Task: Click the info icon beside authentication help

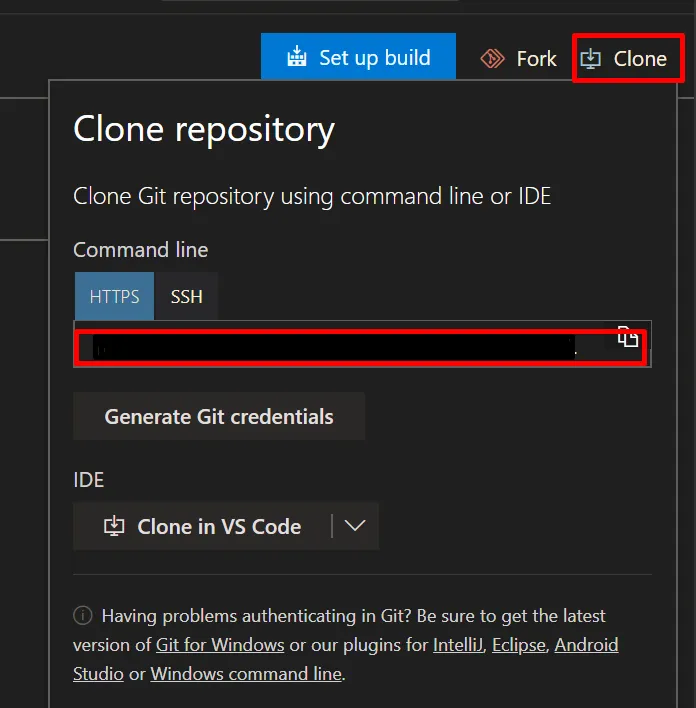Action: pos(84,616)
